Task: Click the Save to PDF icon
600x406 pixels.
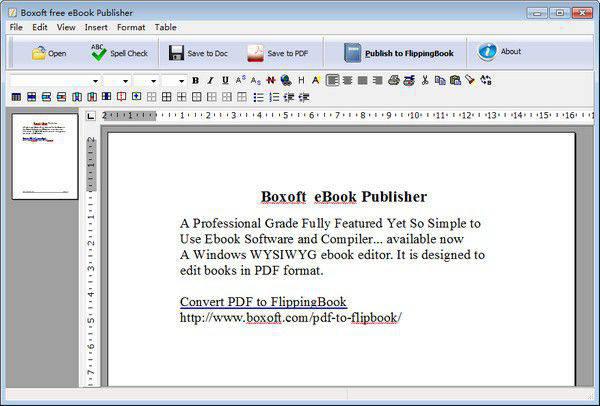Action: point(255,53)
